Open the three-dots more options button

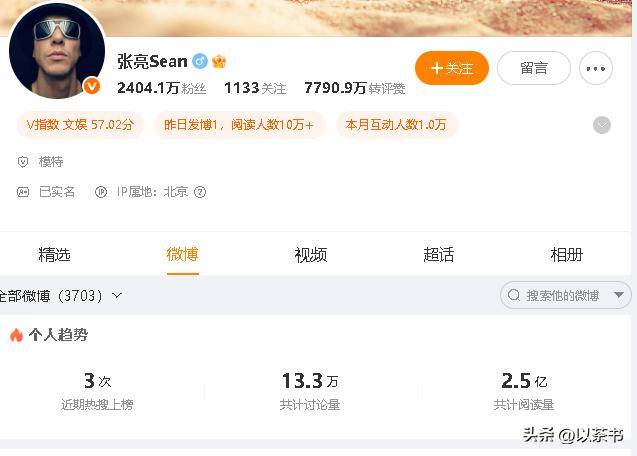(x=596, y=68)
